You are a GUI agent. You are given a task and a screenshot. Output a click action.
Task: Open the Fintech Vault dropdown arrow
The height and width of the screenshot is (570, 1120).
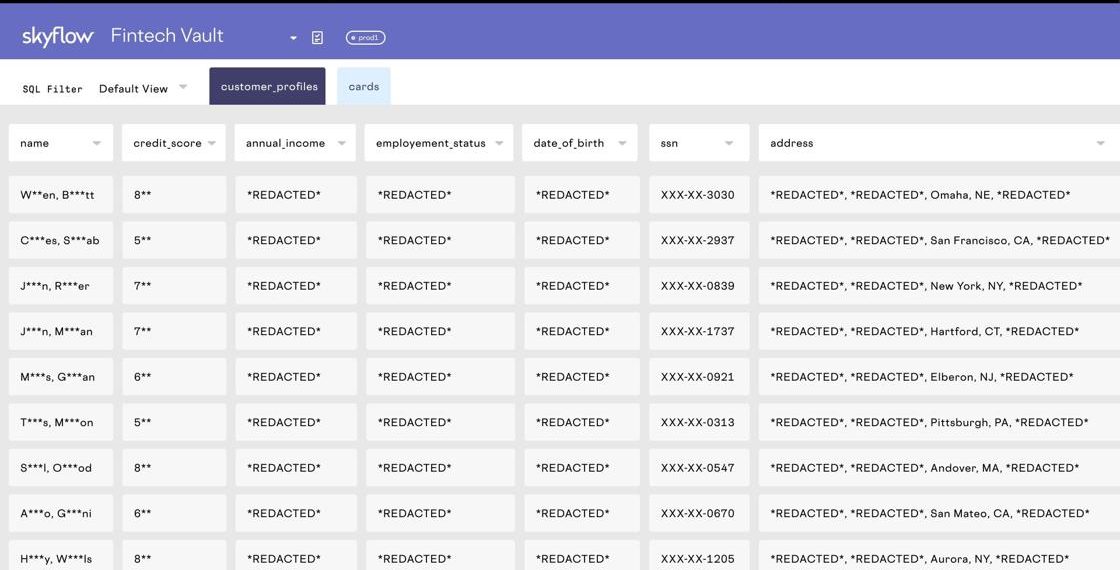[294, 38]
